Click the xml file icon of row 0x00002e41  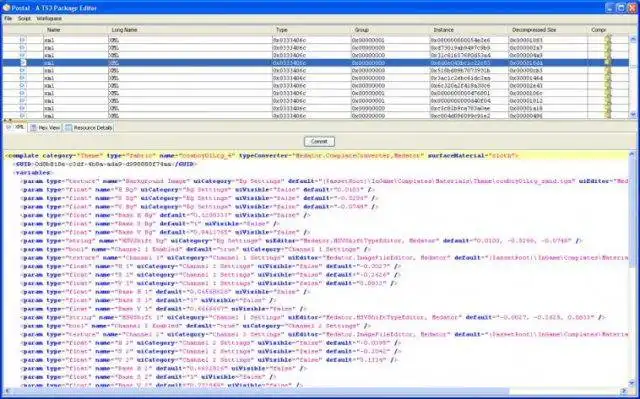point(23,86)
